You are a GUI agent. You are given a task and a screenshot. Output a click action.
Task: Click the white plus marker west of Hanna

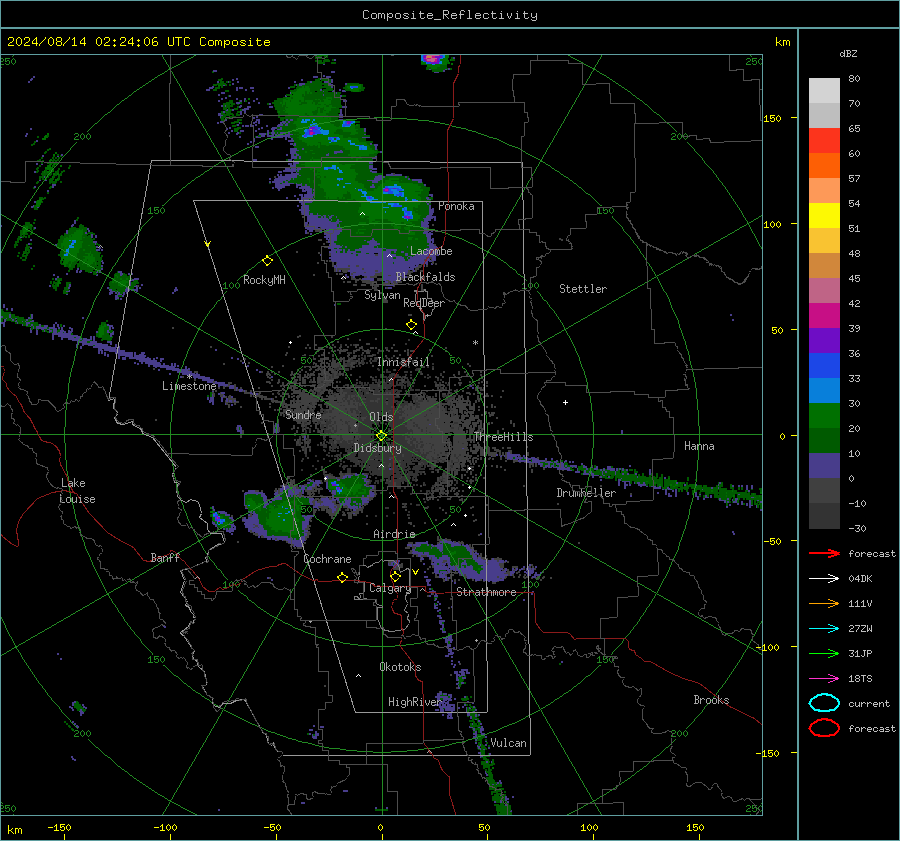click(565, 402)
